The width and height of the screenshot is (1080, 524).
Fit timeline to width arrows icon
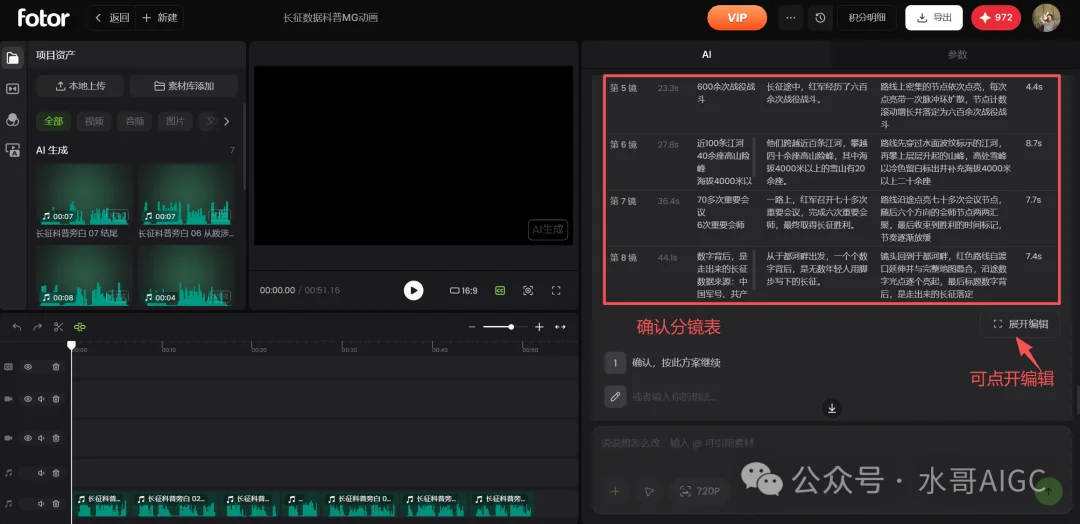point(560,327)
